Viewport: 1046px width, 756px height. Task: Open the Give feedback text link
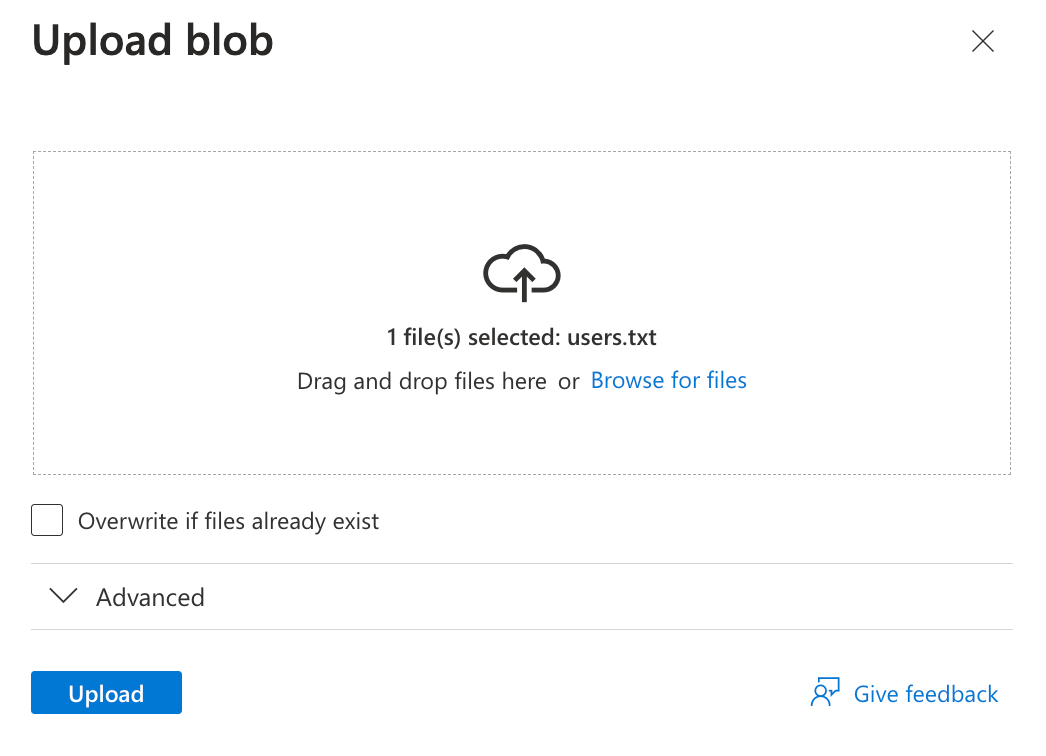coord(925,694)
